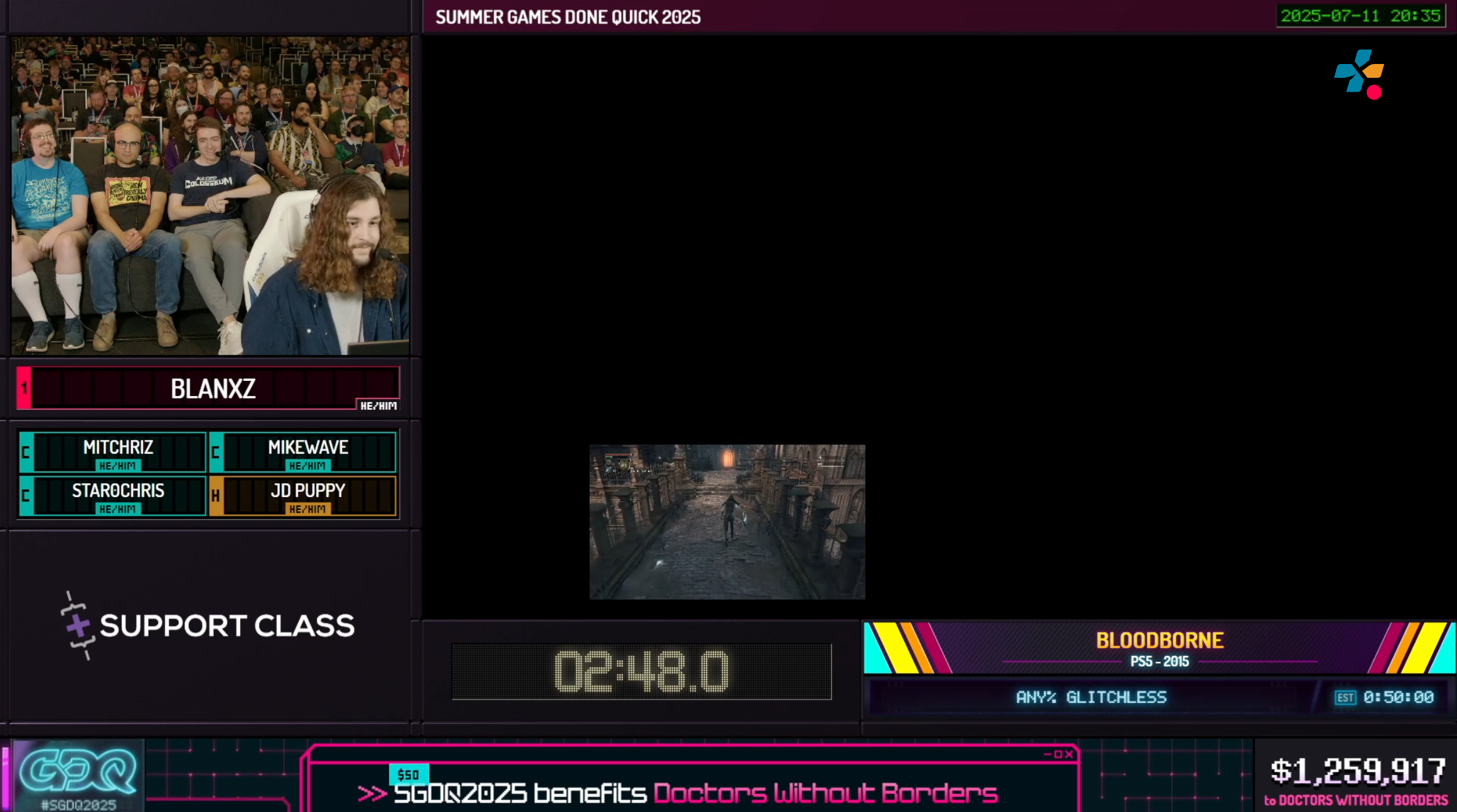Select the JD PUPPY host name
Screen dimensions: 1457x812
coord(308,491)
